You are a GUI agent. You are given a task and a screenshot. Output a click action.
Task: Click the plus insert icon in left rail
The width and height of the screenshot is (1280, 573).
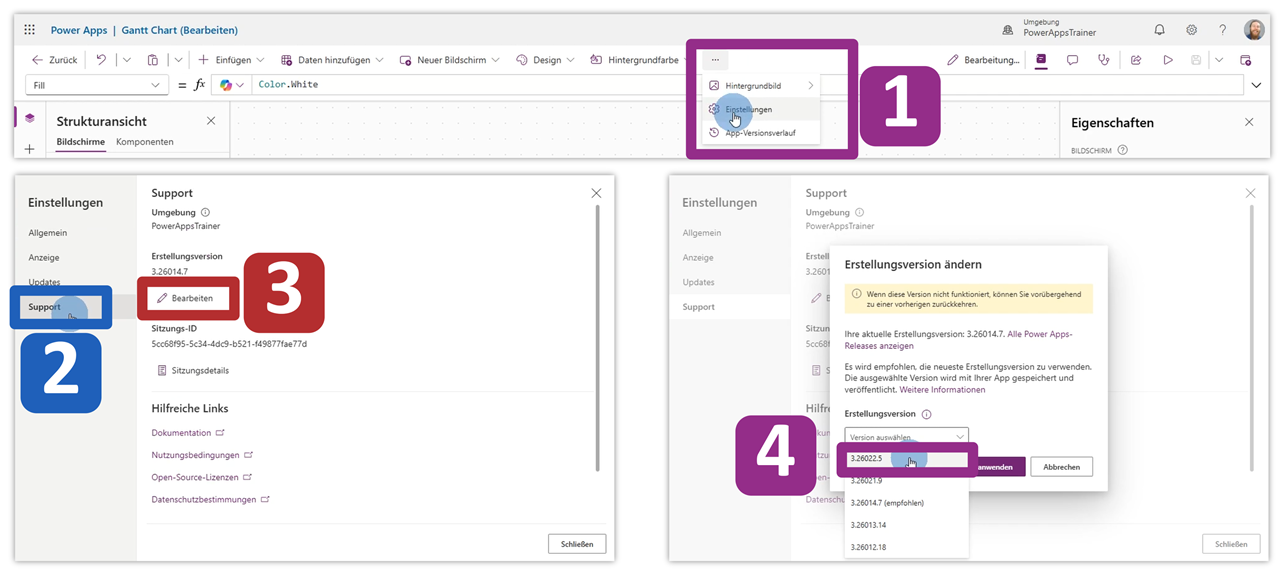coord(29,149)
